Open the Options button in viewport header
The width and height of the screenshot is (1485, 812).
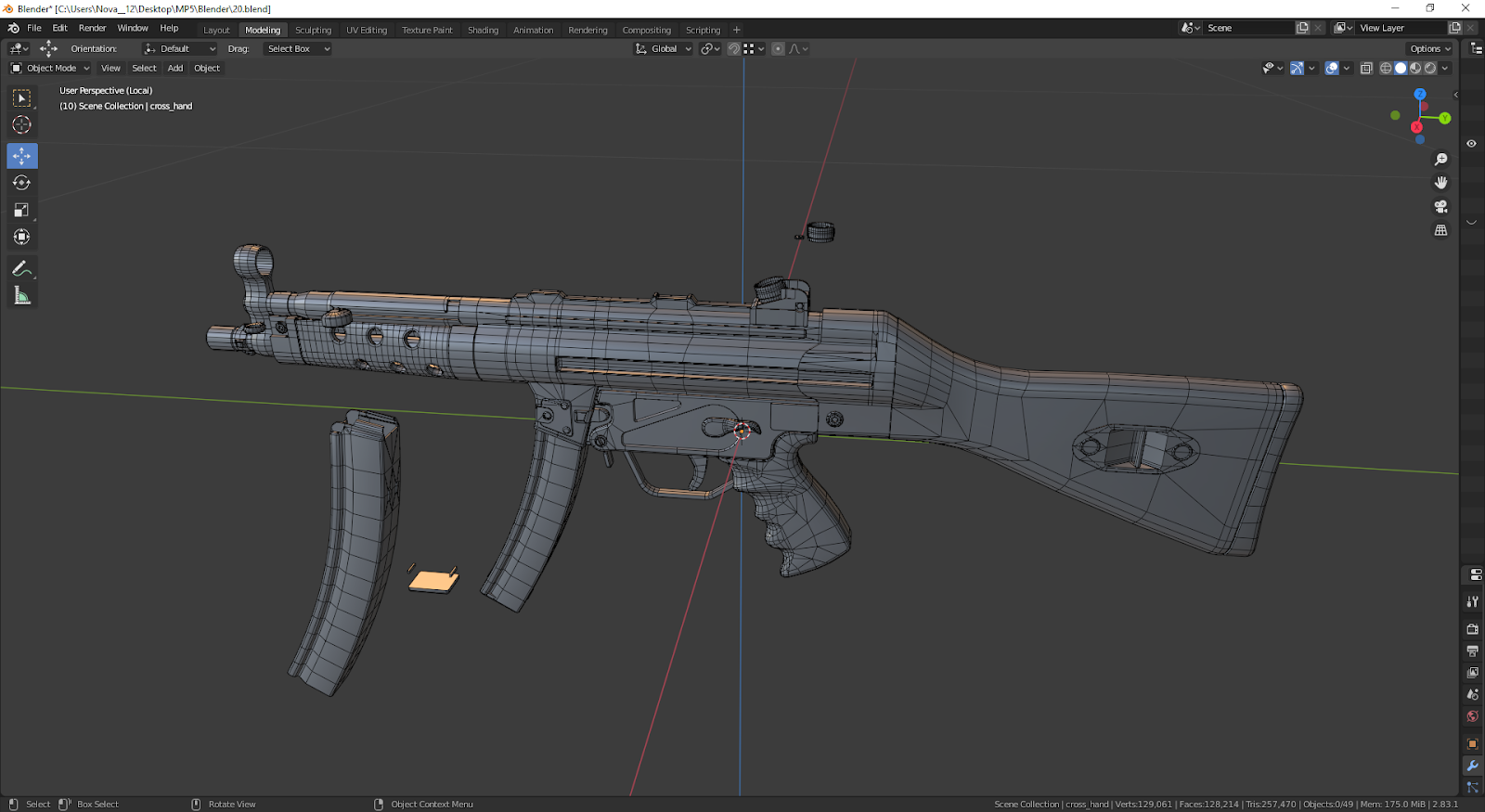[x=1429, y=49]
